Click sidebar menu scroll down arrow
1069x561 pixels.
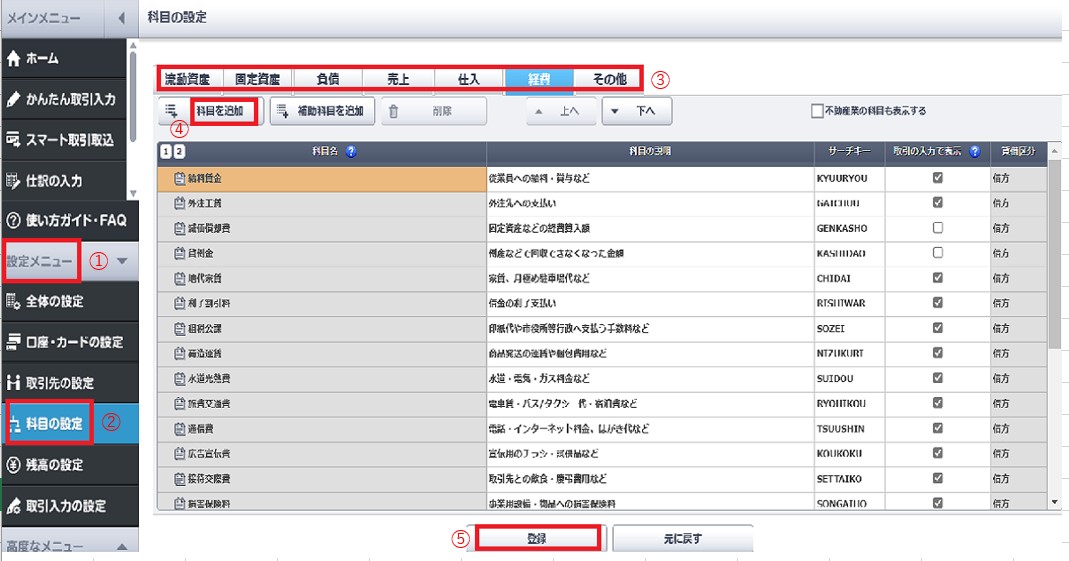coord(133,194)
